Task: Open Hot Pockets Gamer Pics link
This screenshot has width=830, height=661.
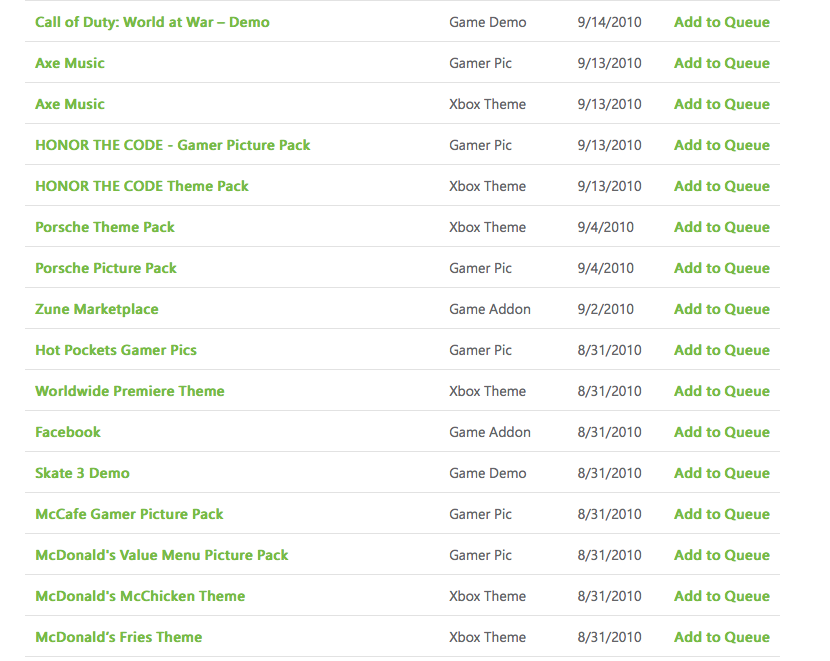Action: coord(116,350)
